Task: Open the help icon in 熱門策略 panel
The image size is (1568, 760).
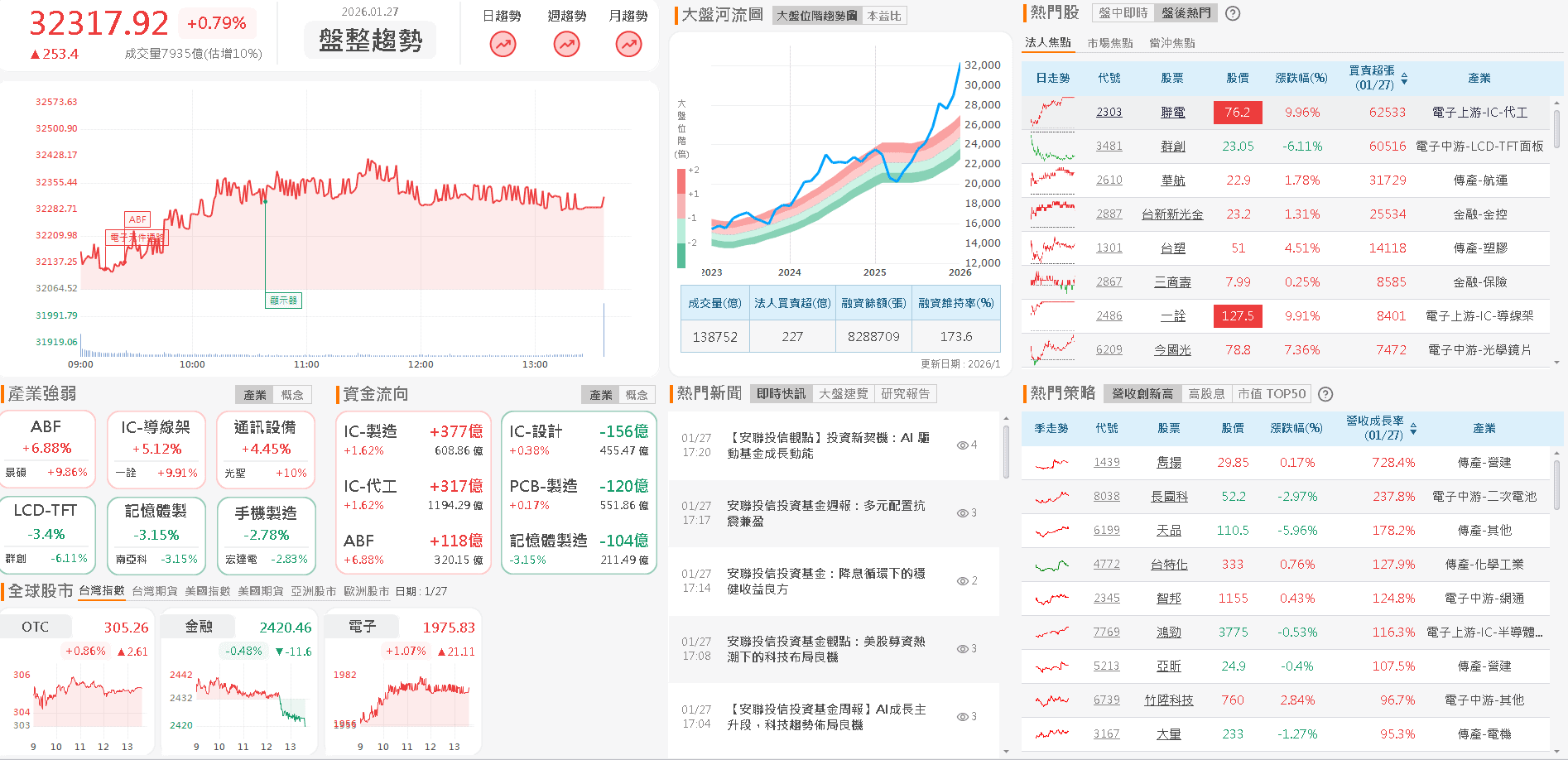Action: 1325,394
